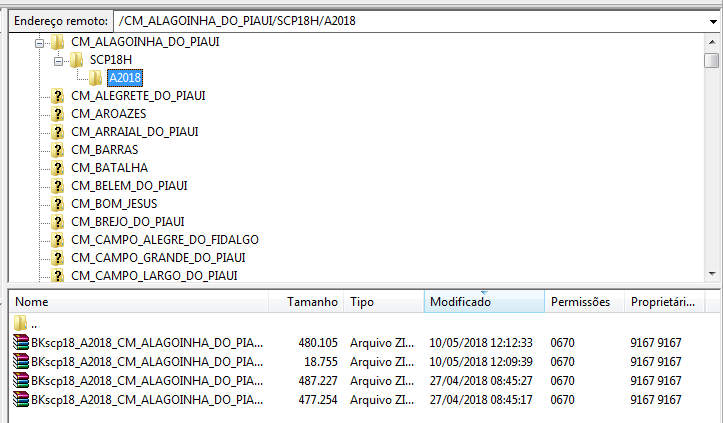The height and width of the screenshot is (423, 723).
Task: Click ZIP icon of 480.105 file
Action: (x=21, y=343)
